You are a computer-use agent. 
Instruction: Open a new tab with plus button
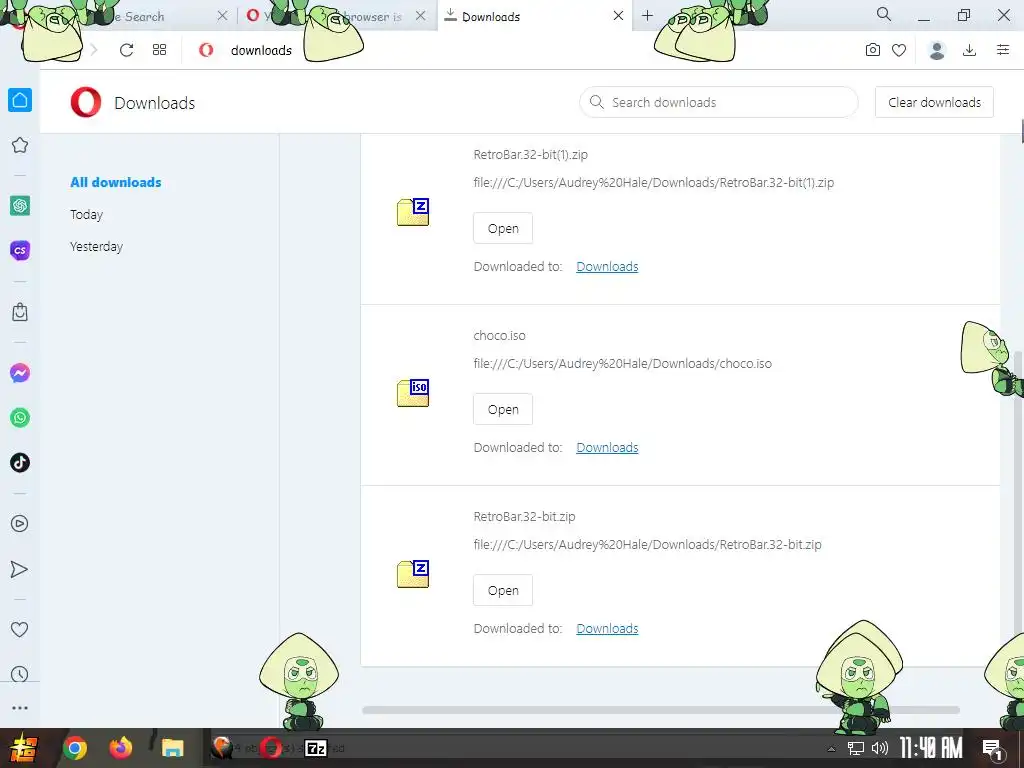[x=647, y=16]
